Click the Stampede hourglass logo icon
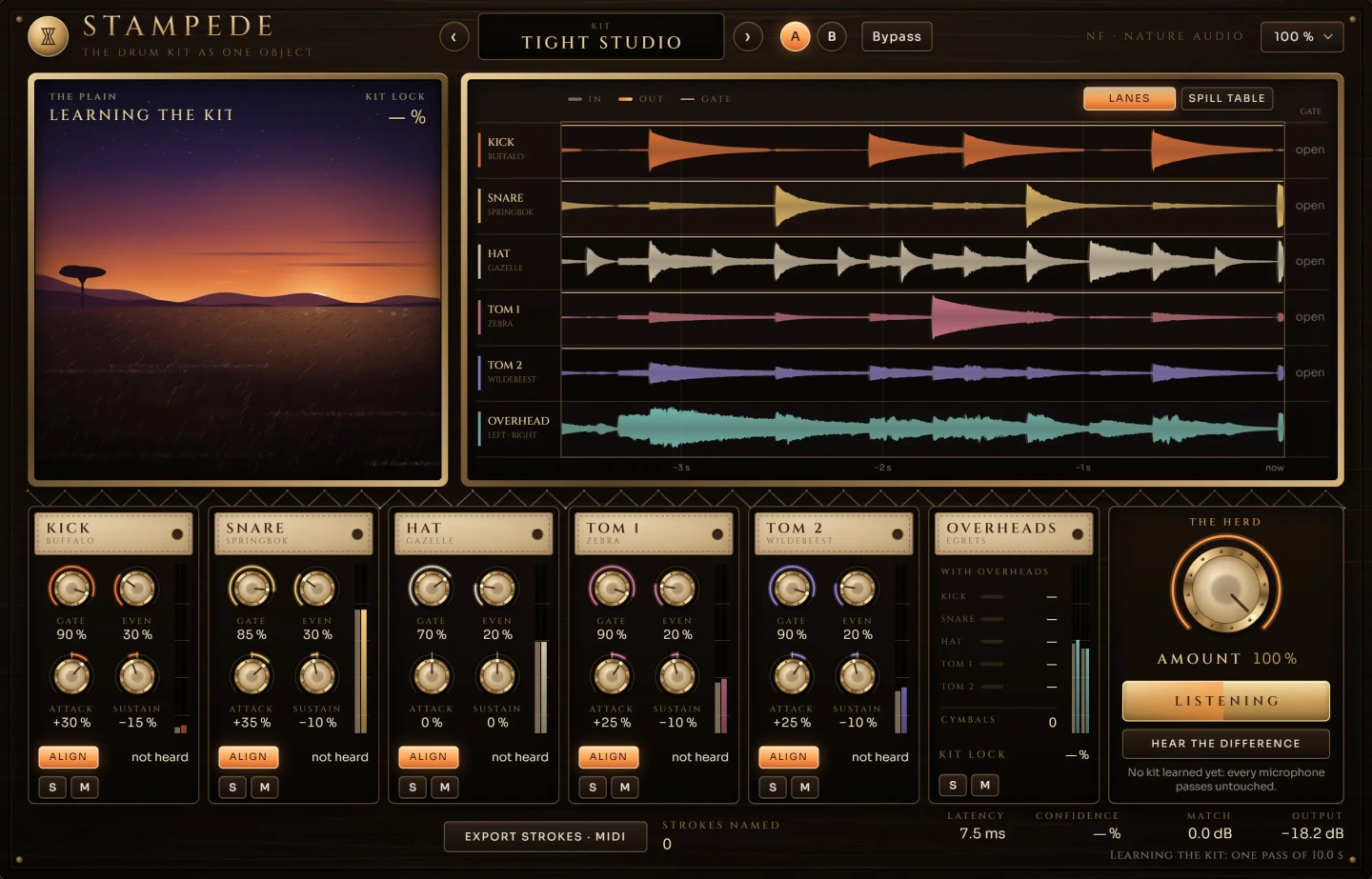The height and width of the screenshot is (879, 1372). point(49,37)
